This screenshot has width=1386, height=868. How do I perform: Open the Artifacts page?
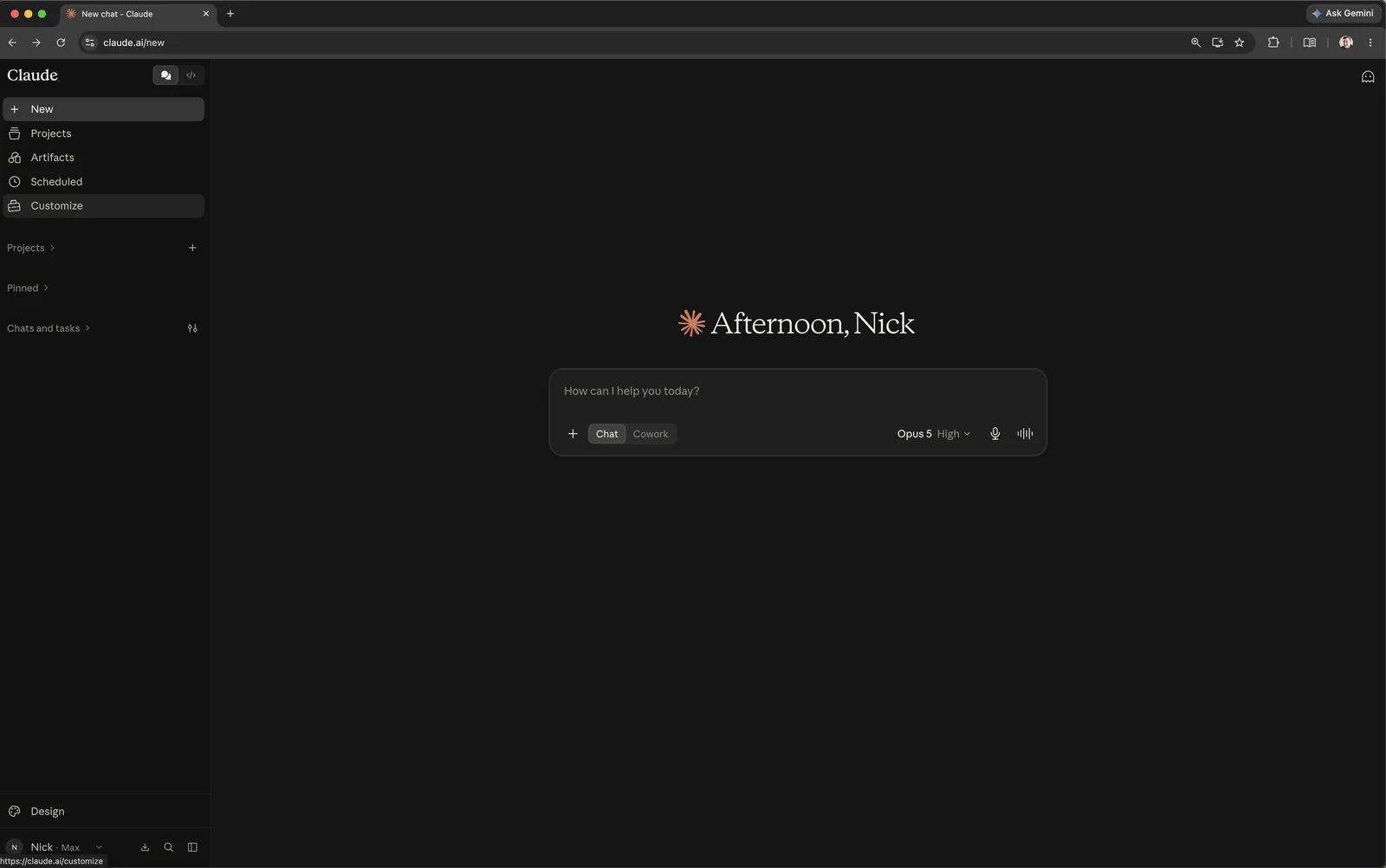(103, 158)
